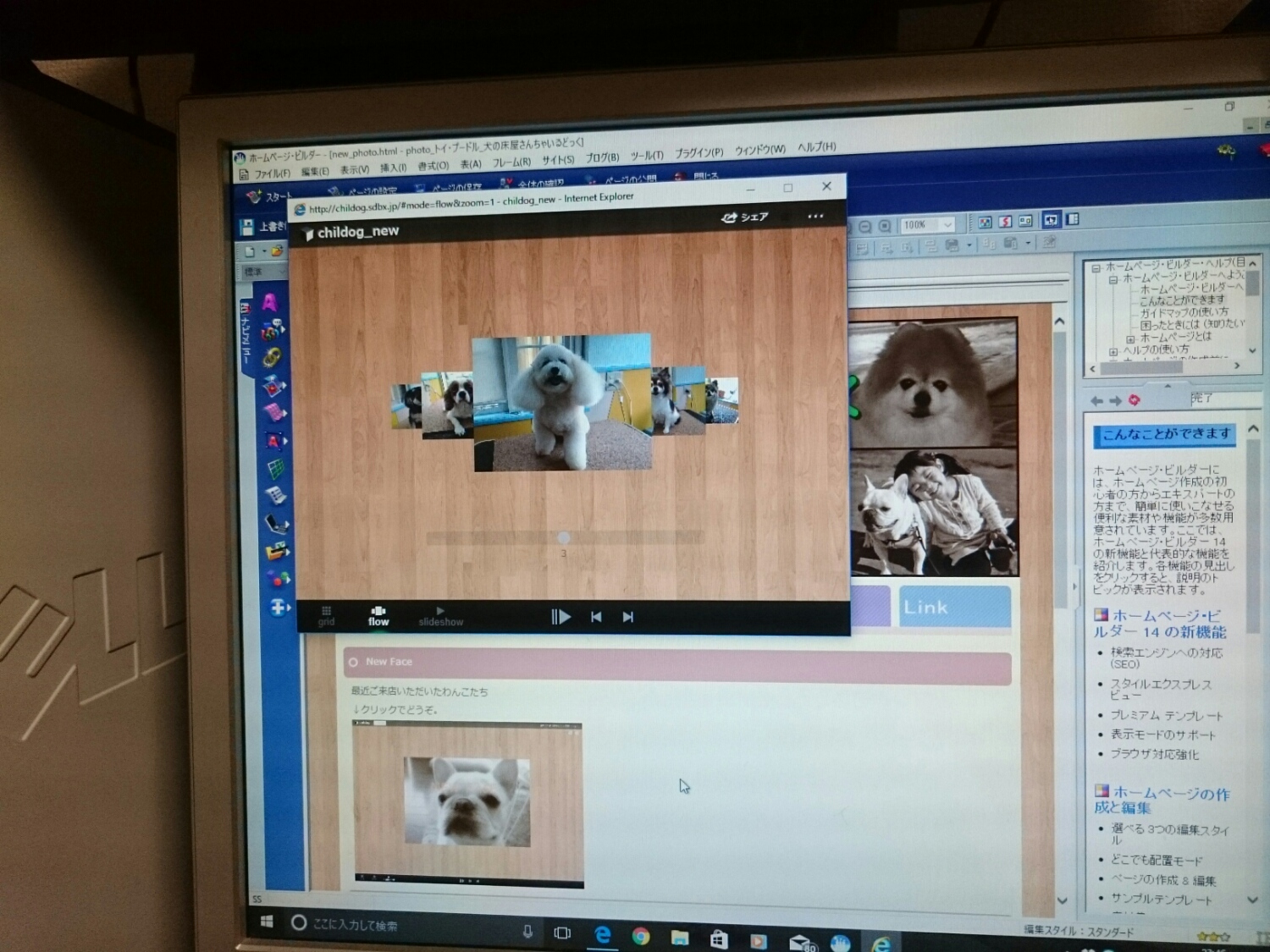Play or pause the photo gallery
Image resolution: width=1270 pixels, height=952 pixels.
coord(560,617)
